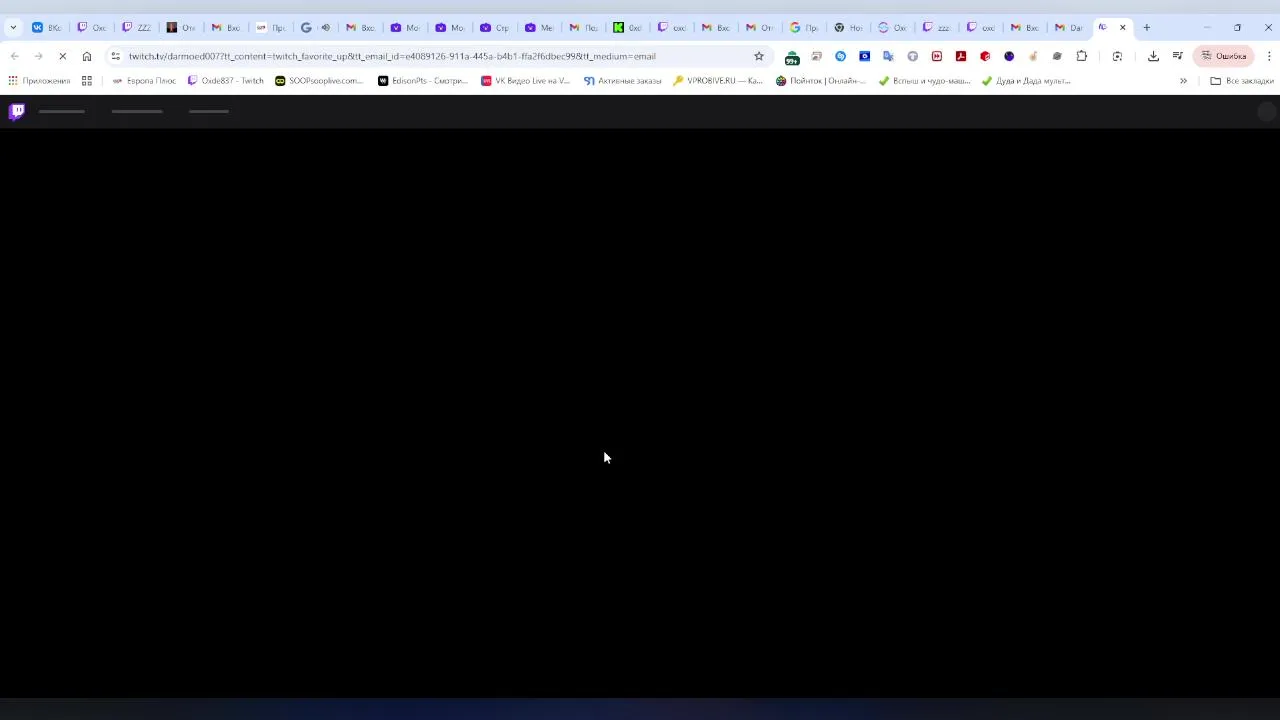The width and height of the screenshot is (1280, 720).
Task: Open the Downloads panel
Action: (x=1153, y=56)
